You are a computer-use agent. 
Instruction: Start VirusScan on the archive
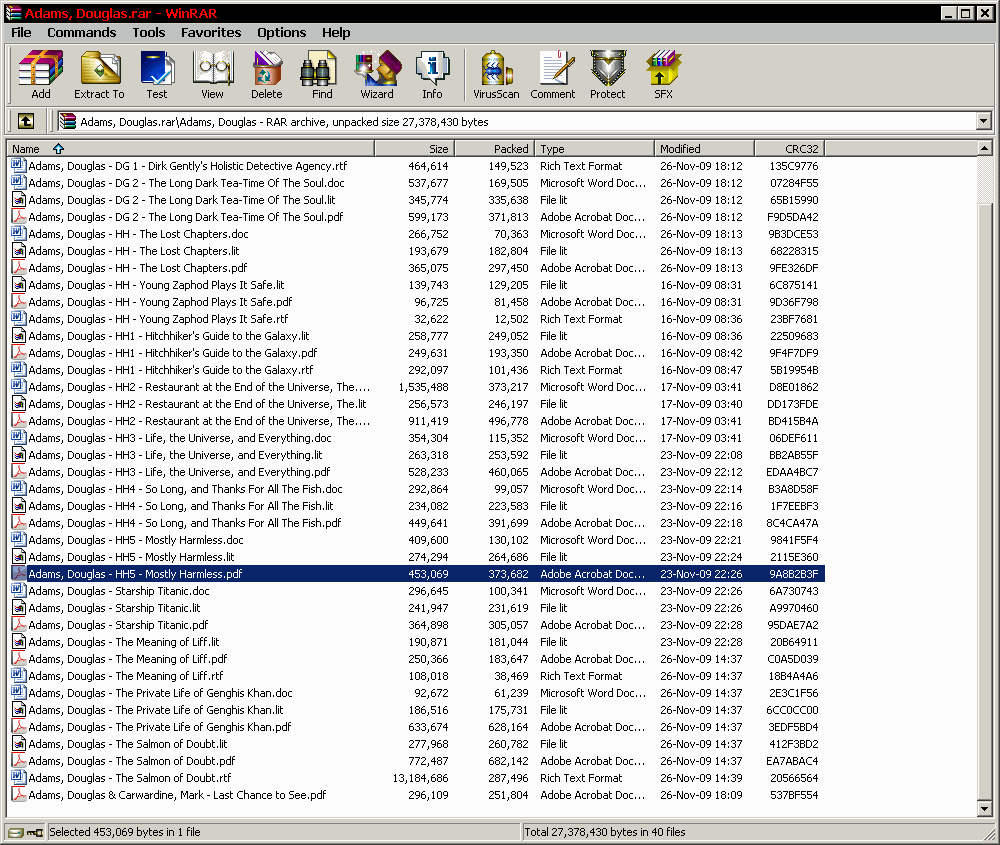496,75
